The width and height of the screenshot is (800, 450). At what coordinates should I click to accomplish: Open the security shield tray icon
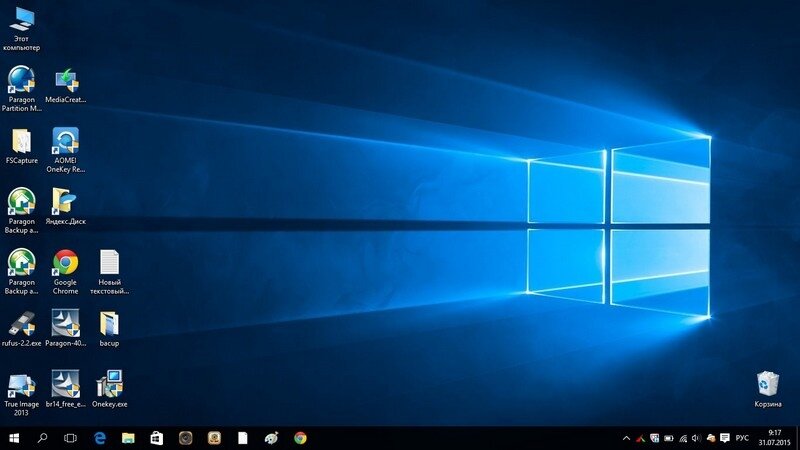655,438
